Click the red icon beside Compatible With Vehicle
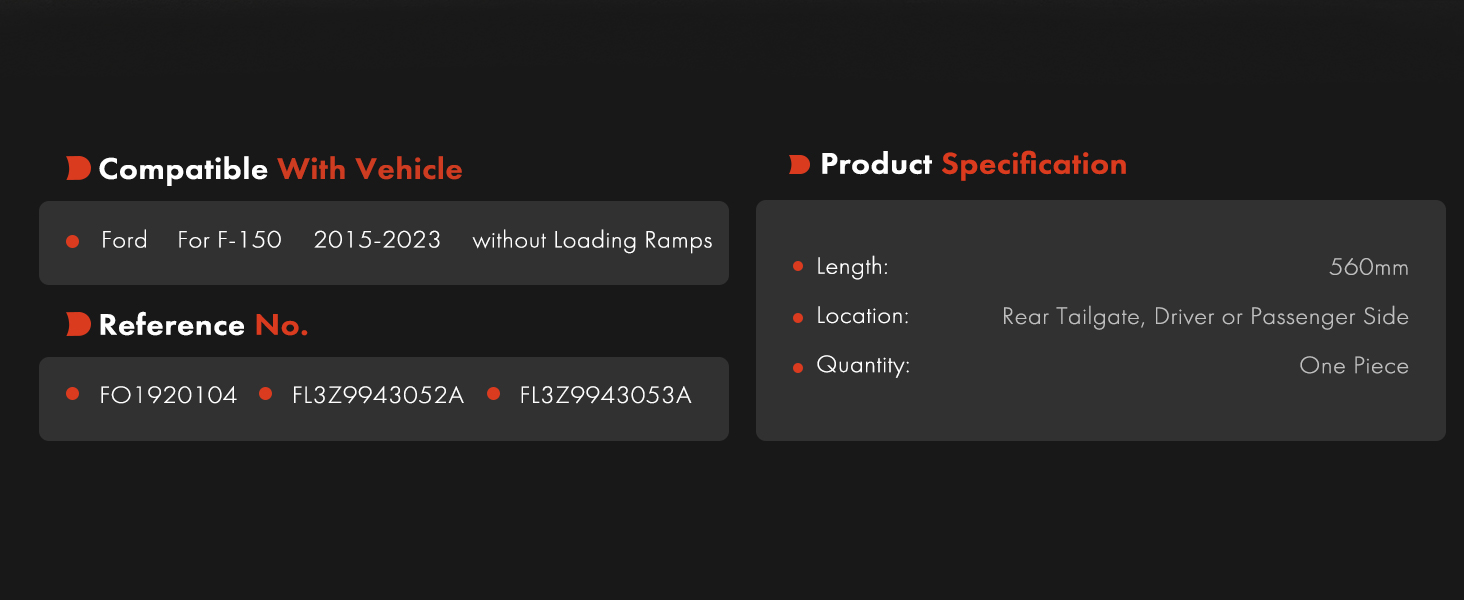 pyautogui.click(x=78, y=169)
